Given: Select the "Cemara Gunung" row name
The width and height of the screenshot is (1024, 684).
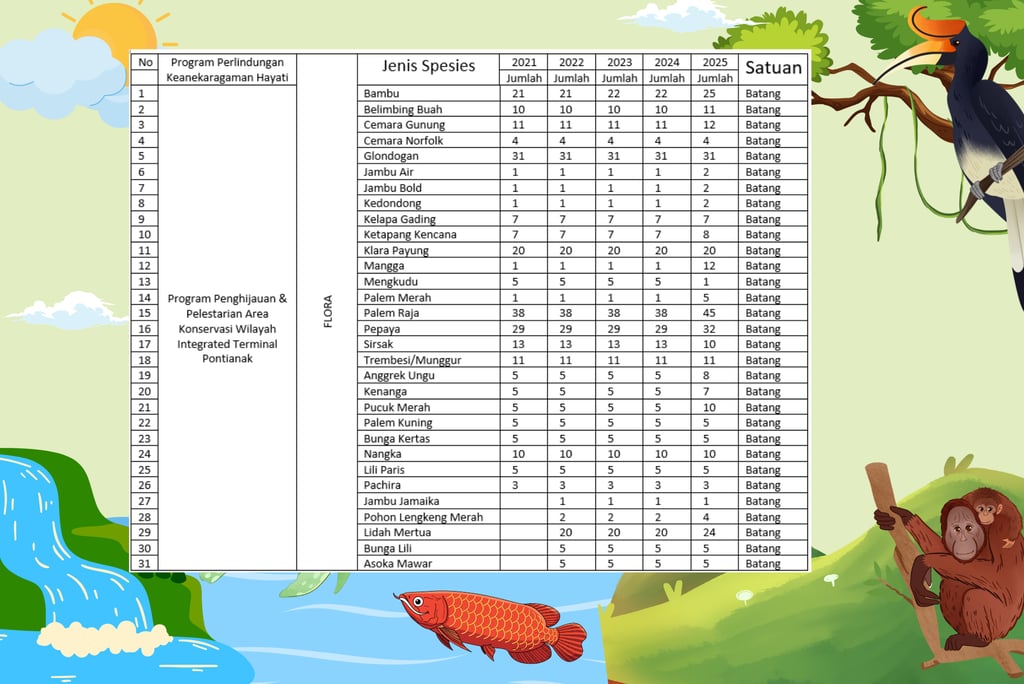Looking at the screenshot, I should click(x=428, y=125).
